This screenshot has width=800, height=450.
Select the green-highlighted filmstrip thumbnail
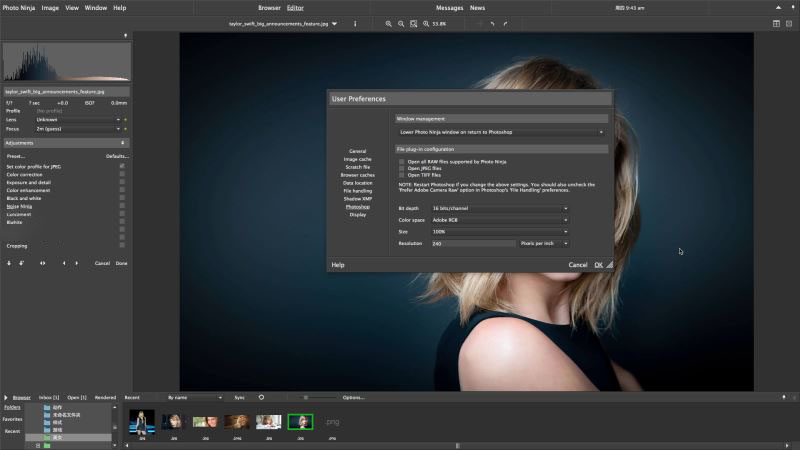[x=300, y=422]
